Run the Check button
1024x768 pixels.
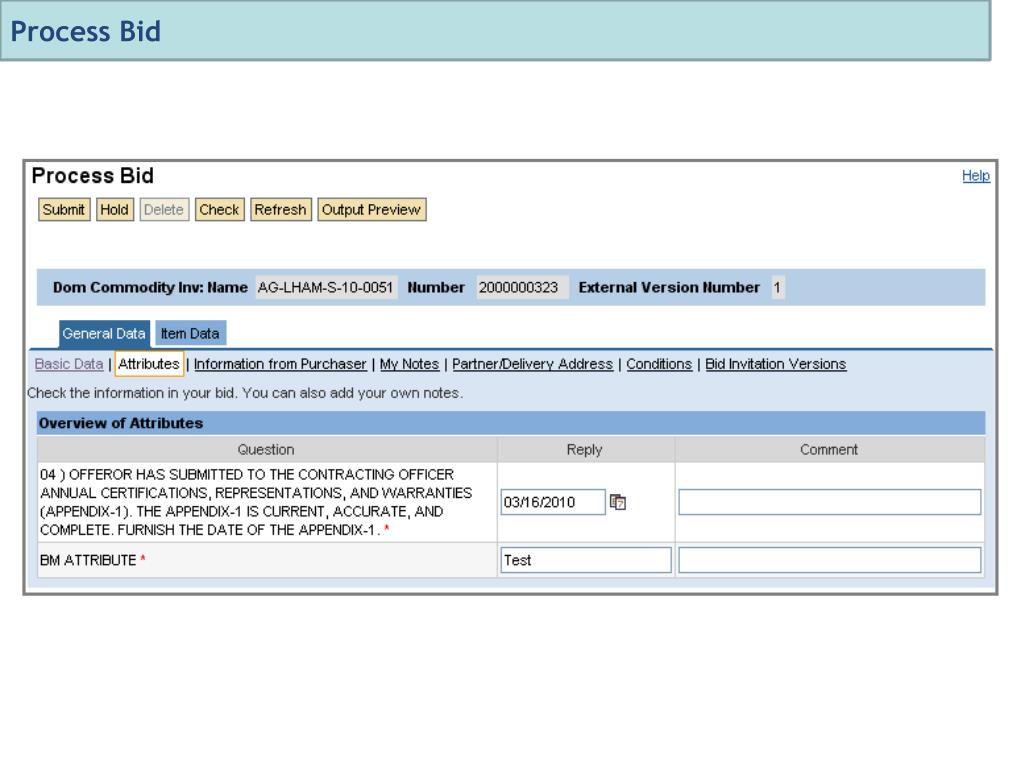(219, 210)
